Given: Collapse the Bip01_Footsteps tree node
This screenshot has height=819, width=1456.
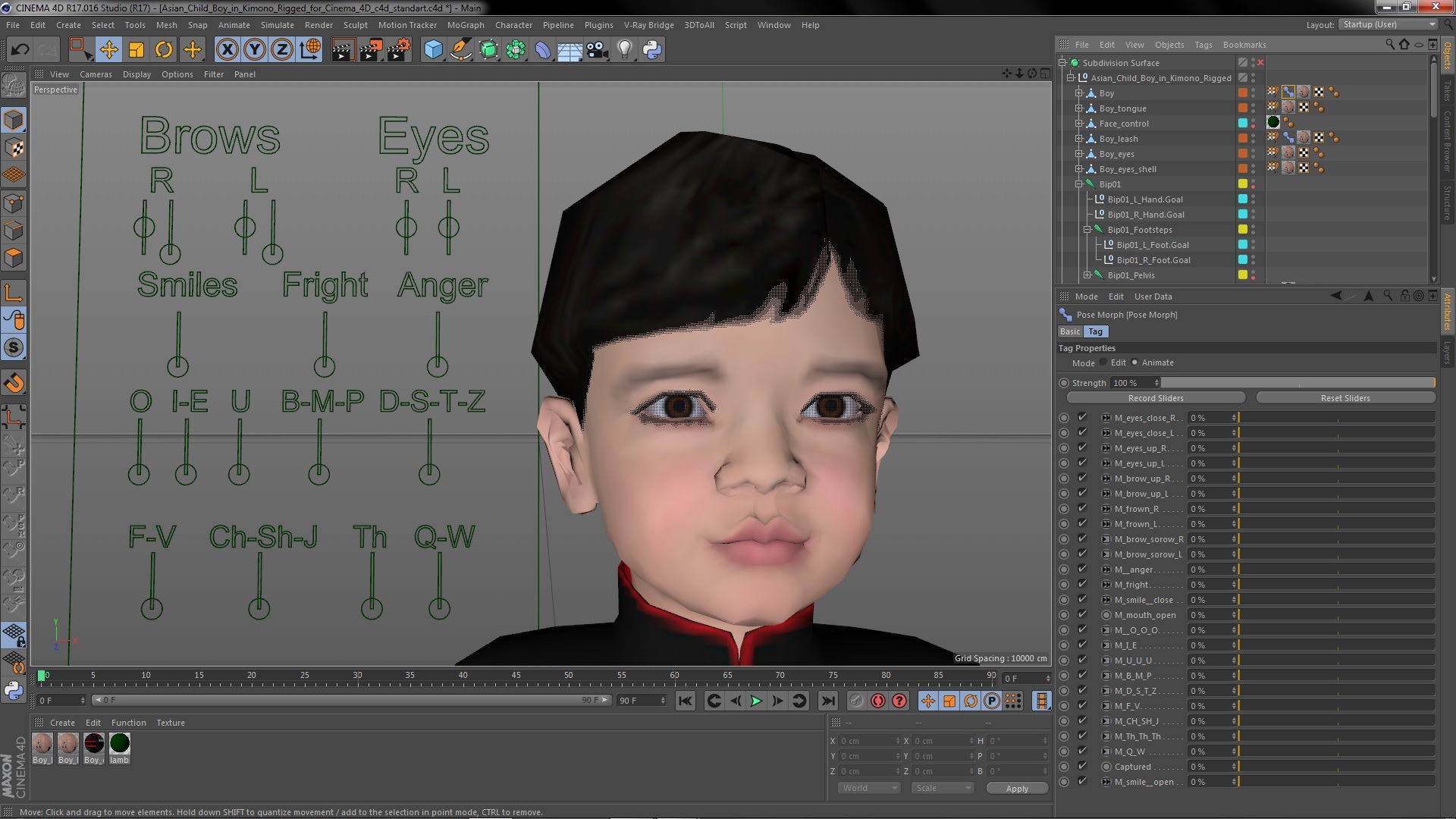Looking at the screenshot, I should pos(1087,230).
